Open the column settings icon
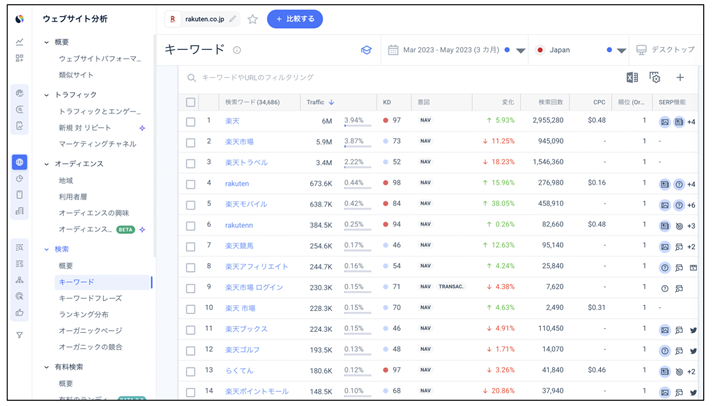The height and width of the screenshot is (406, 712). tap(654, 78)
